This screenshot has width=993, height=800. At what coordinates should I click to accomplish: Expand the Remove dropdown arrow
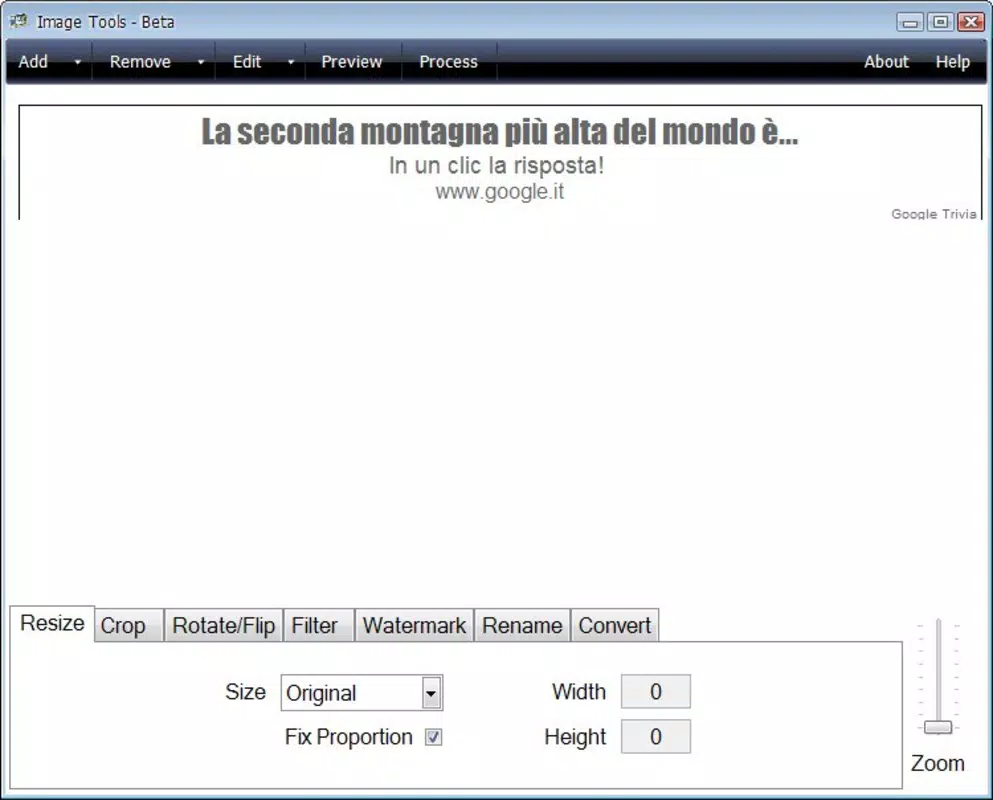point(201,62)
